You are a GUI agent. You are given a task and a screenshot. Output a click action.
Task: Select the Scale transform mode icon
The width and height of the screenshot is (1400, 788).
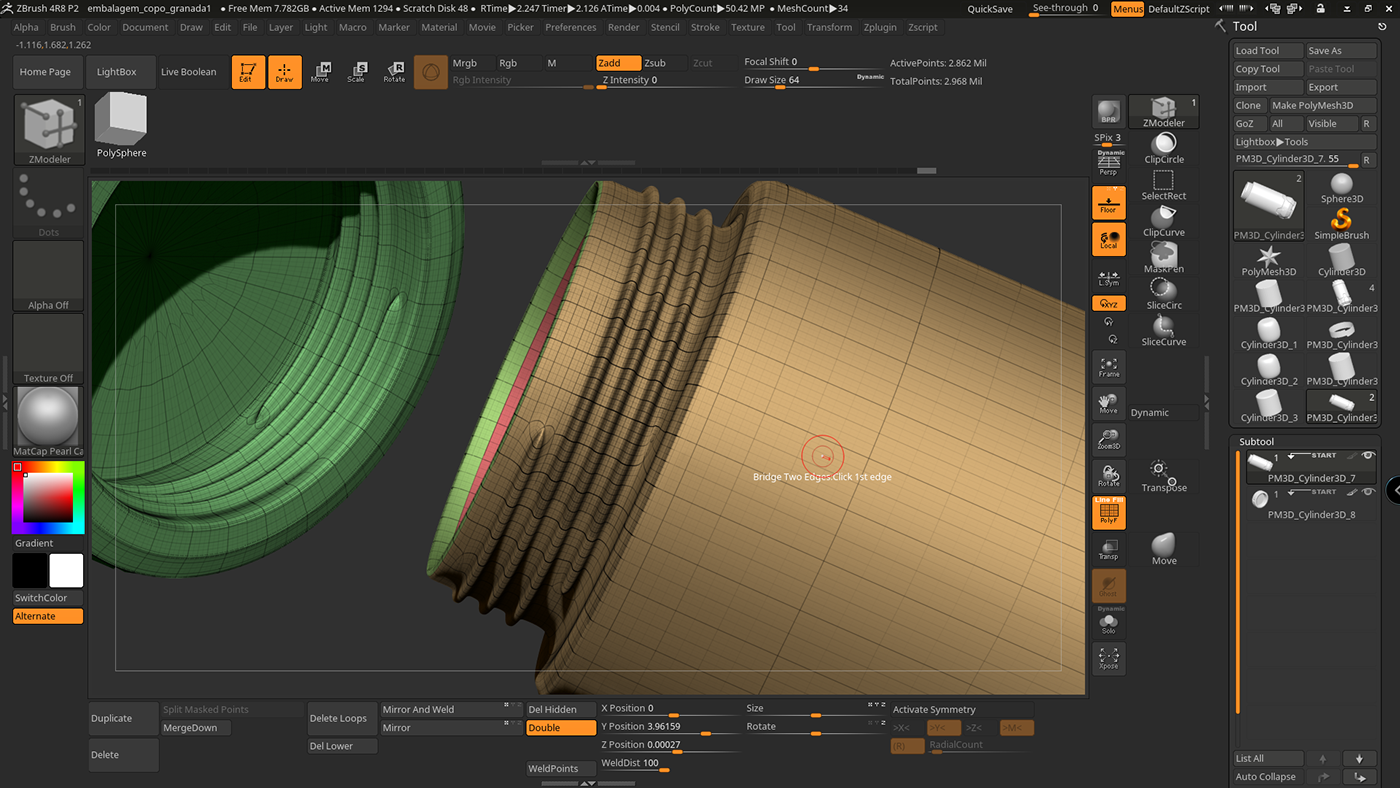click(x=356, y=71)
